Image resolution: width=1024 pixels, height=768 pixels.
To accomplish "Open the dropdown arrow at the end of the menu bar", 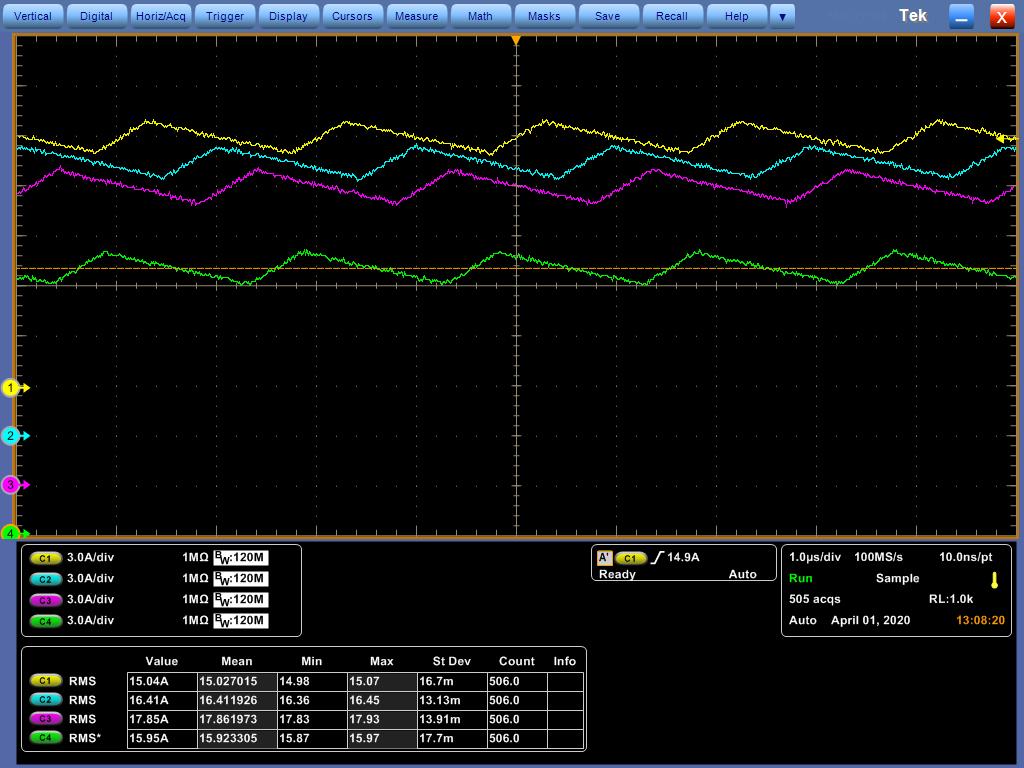I will pyautogui.click(x=782, y=15).
